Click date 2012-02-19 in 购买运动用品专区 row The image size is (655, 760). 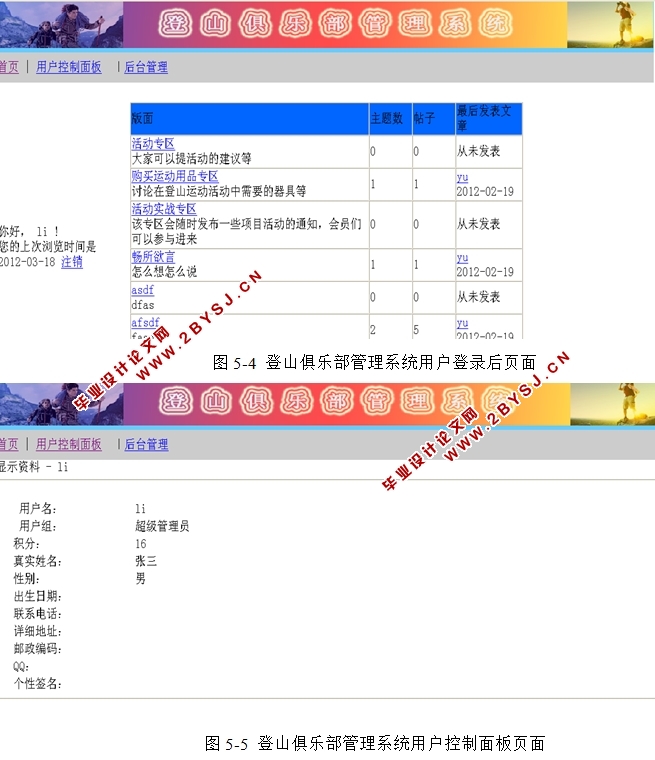[485, 191]
